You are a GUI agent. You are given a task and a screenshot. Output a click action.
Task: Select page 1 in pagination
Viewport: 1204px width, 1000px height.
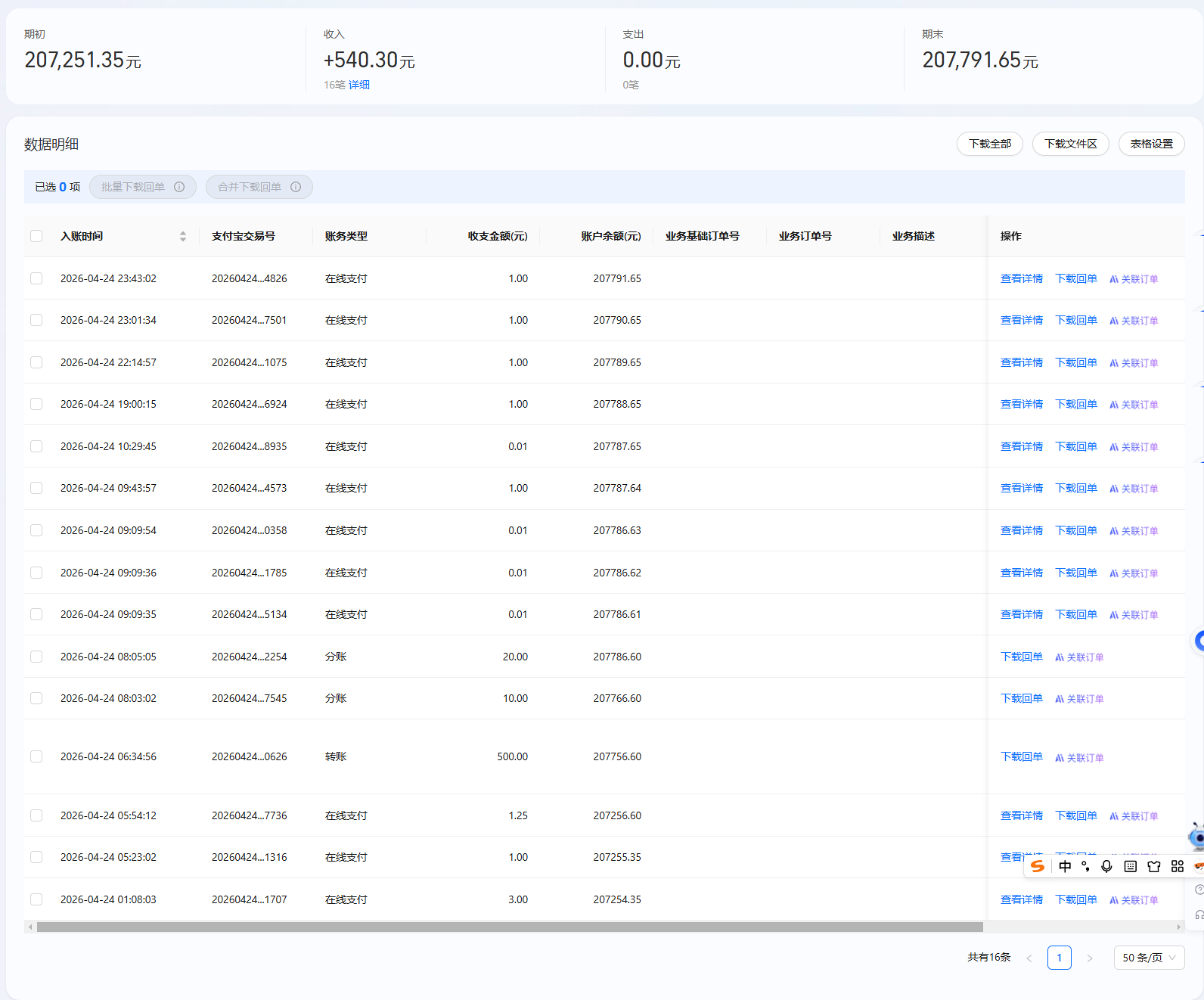(1059, 958)
